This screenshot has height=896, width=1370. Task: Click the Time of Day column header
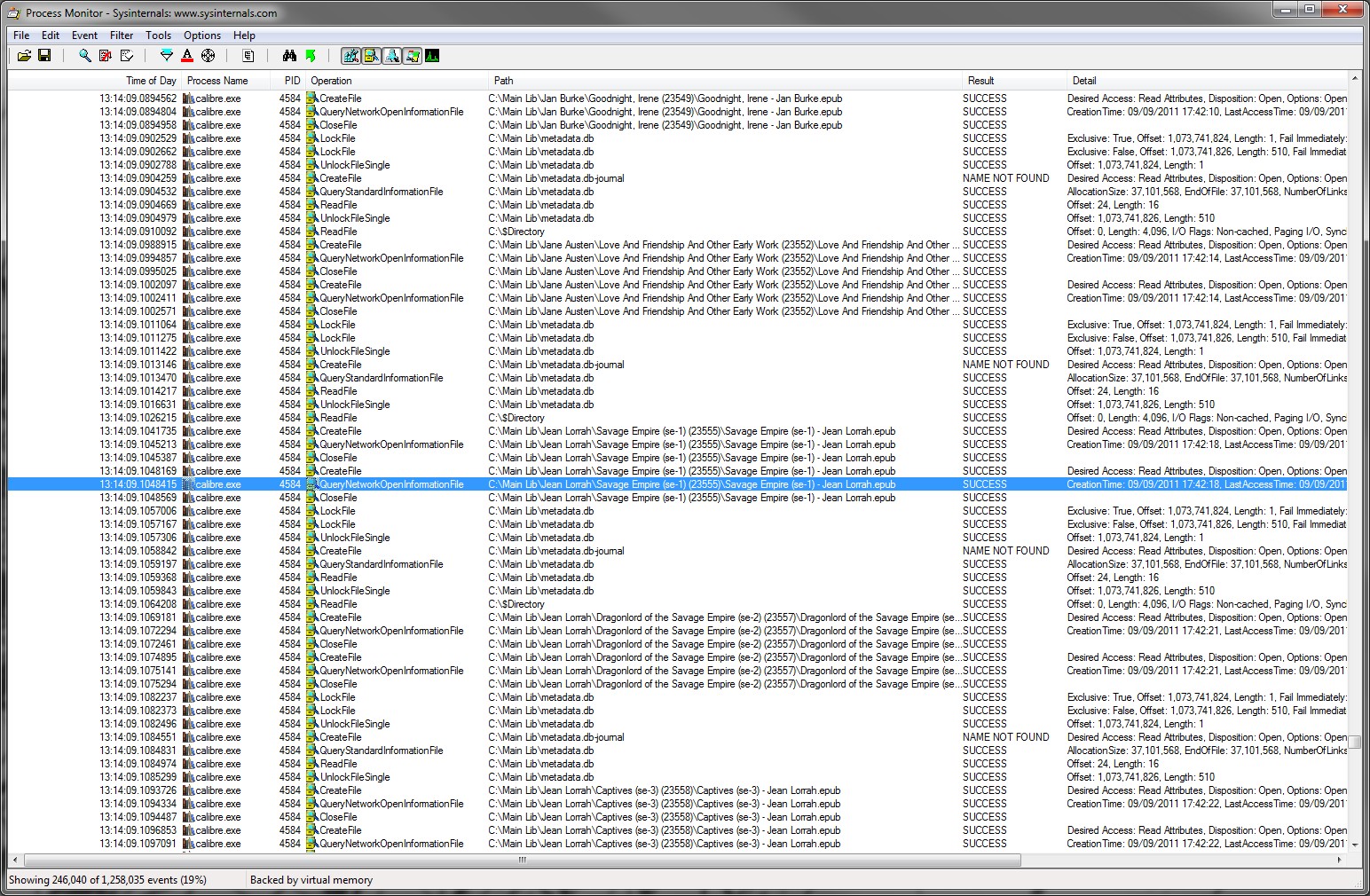point(95,81)
